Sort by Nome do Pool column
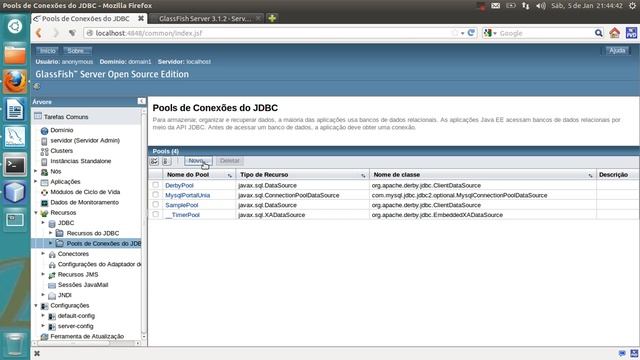 (x=229, y=175)
